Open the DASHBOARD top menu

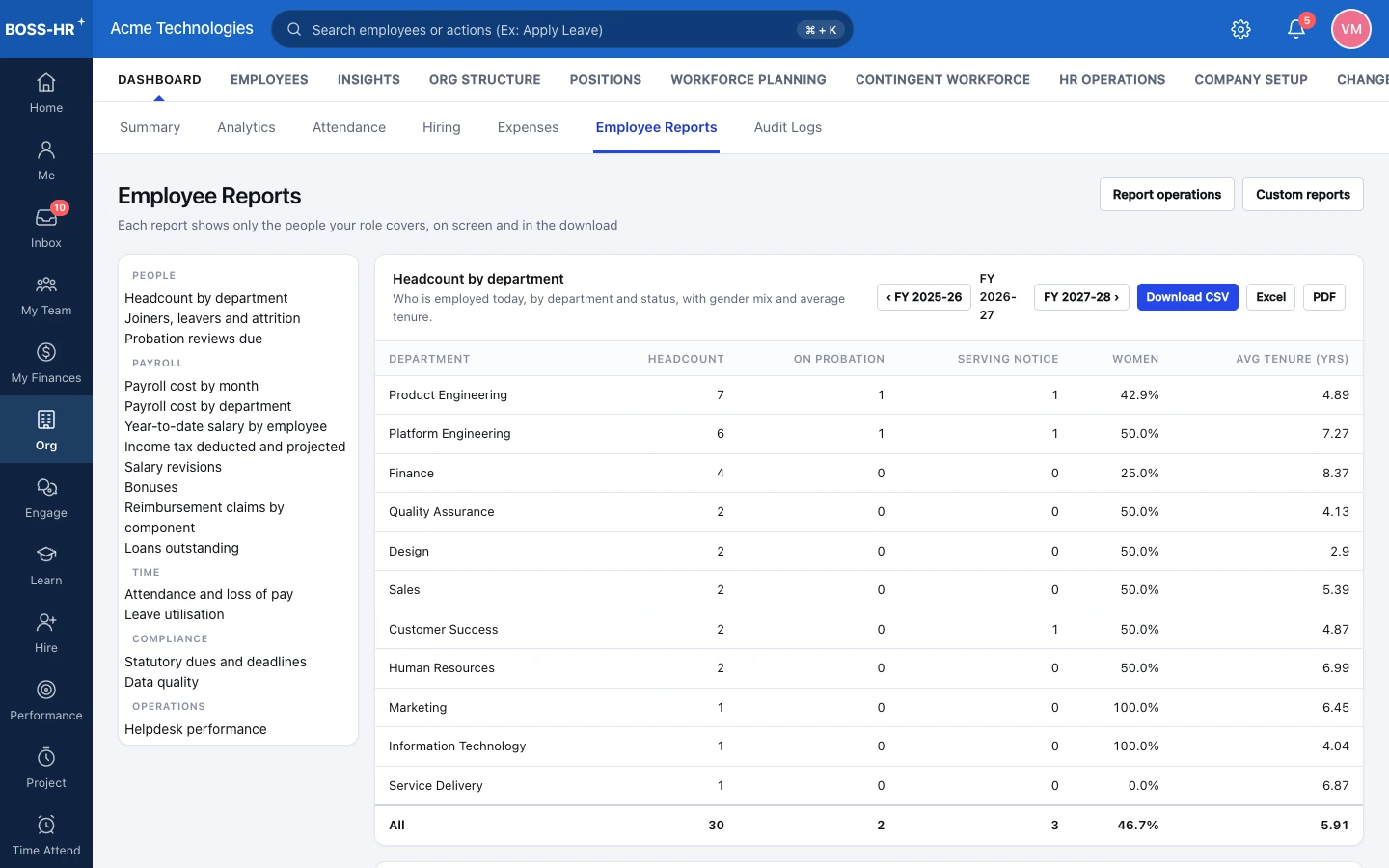click(x=159, y=80)
